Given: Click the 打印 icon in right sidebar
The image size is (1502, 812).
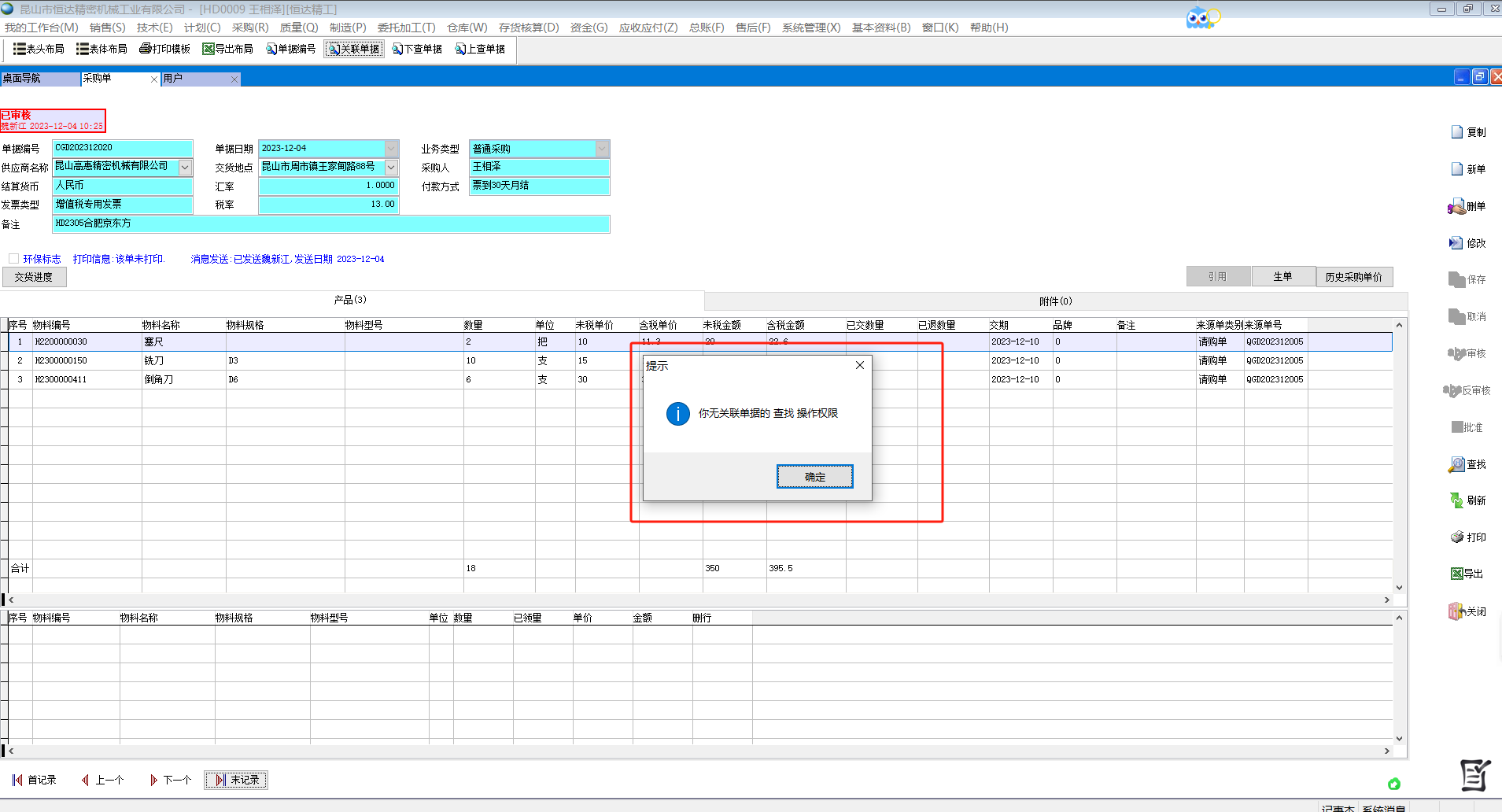Looking at the screenshot, I should pos(1457,537).
